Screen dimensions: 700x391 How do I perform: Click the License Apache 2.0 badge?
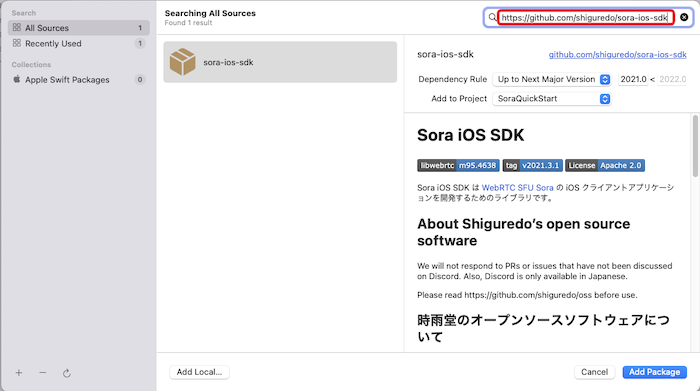(x=605, y=166)
